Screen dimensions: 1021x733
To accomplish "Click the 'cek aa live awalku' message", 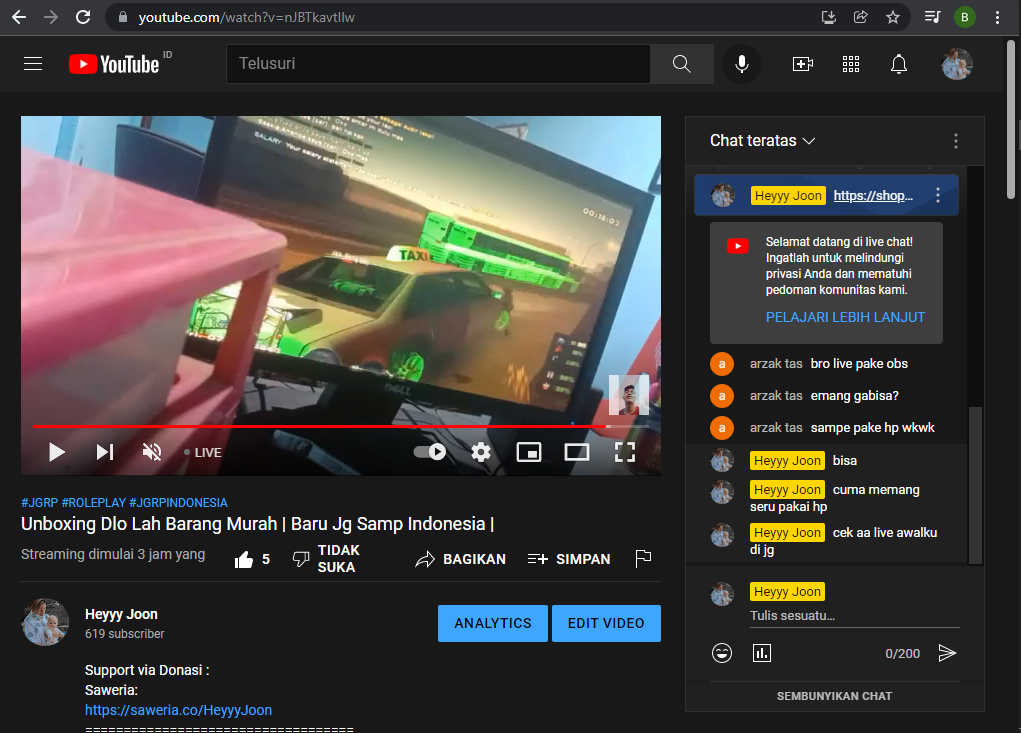I will point(843,540).
